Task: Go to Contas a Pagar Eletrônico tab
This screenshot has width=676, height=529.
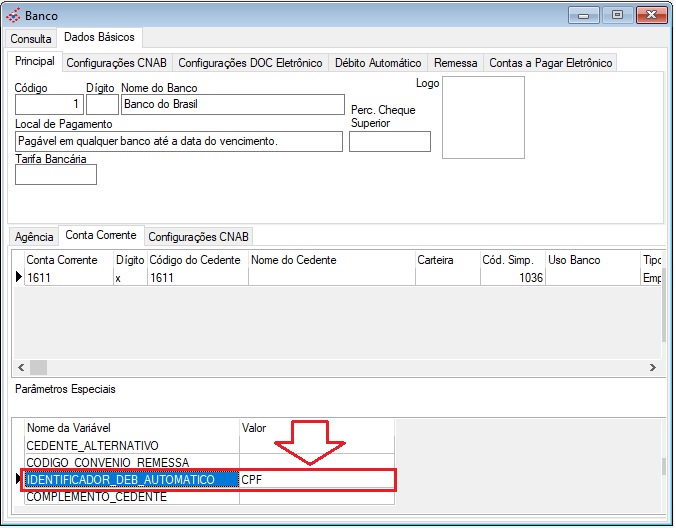Action: [x=549, y=63]
